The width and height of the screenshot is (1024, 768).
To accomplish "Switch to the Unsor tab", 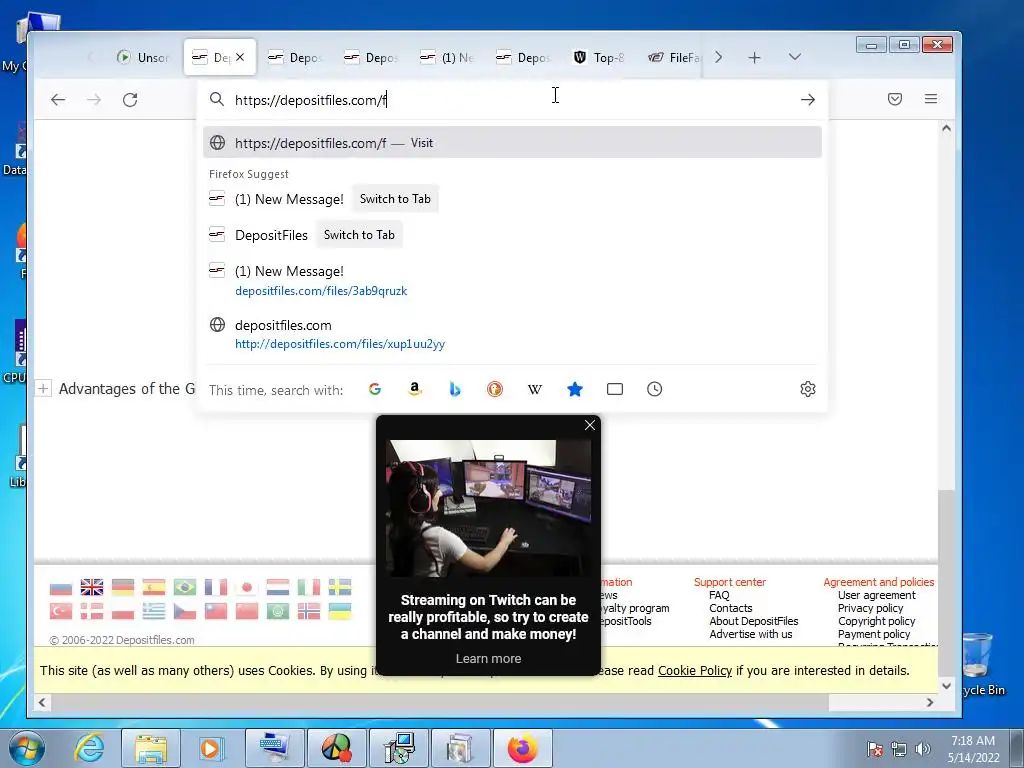I will point(143,57).
